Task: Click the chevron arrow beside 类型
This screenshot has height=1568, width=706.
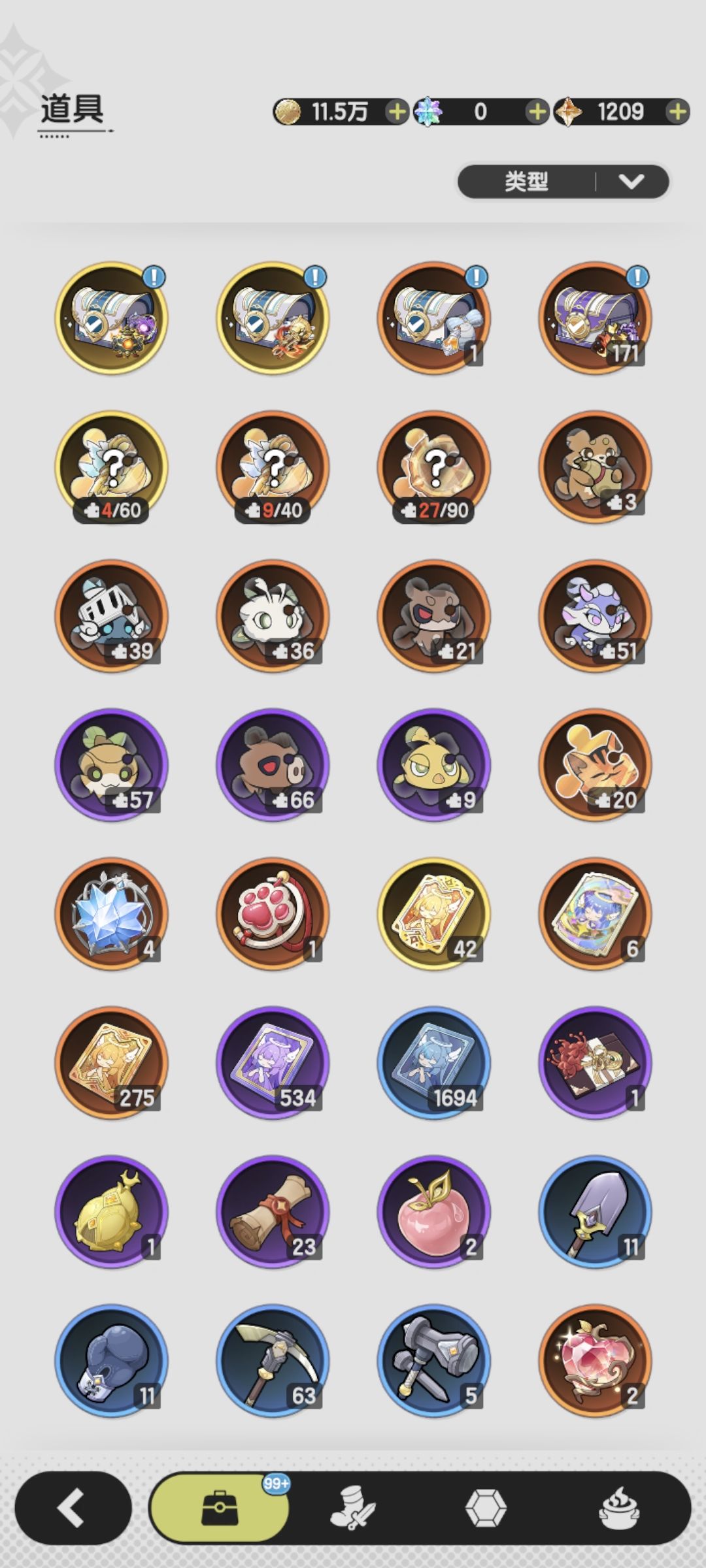Action: [631, 181]
